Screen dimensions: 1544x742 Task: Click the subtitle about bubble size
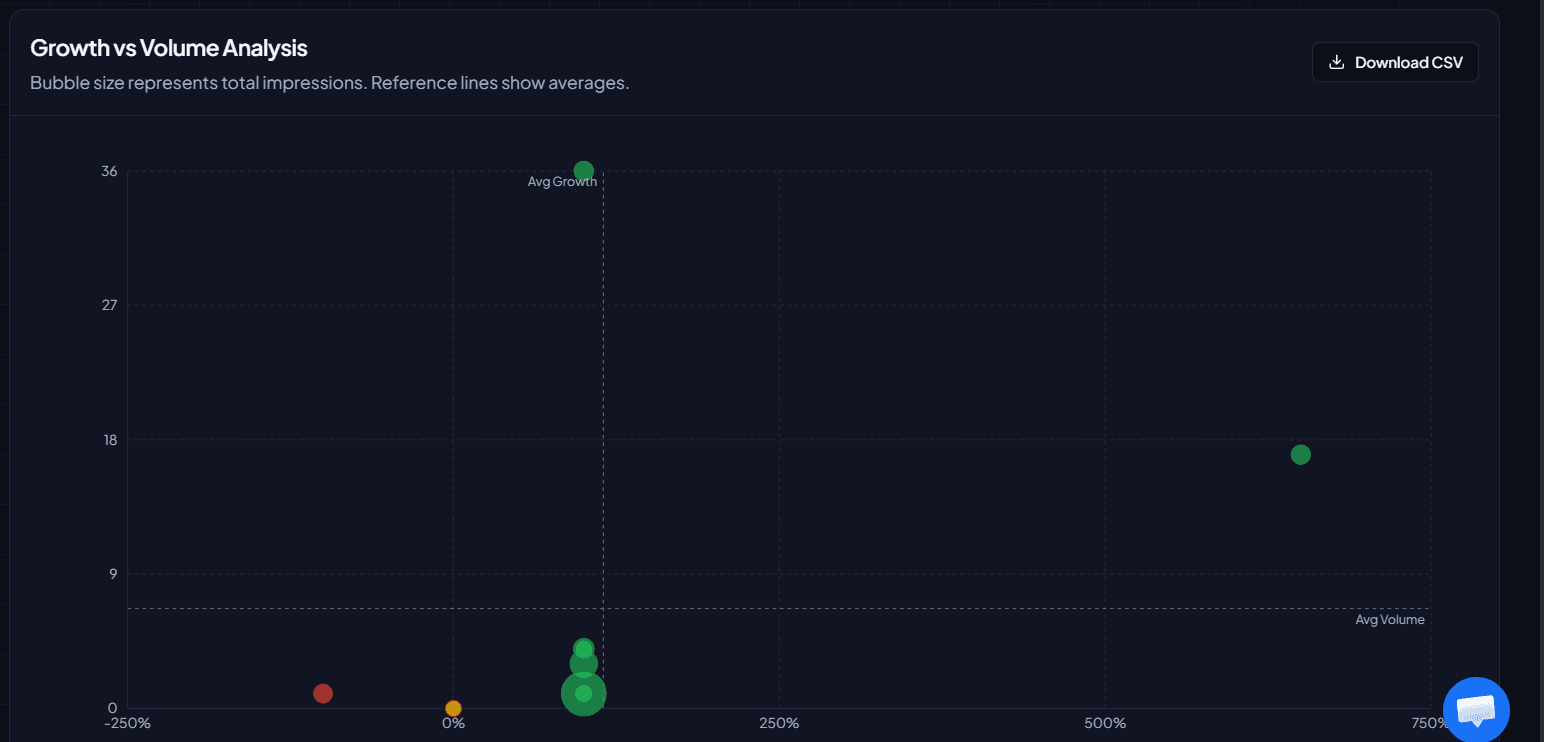(x=329, y=83)
